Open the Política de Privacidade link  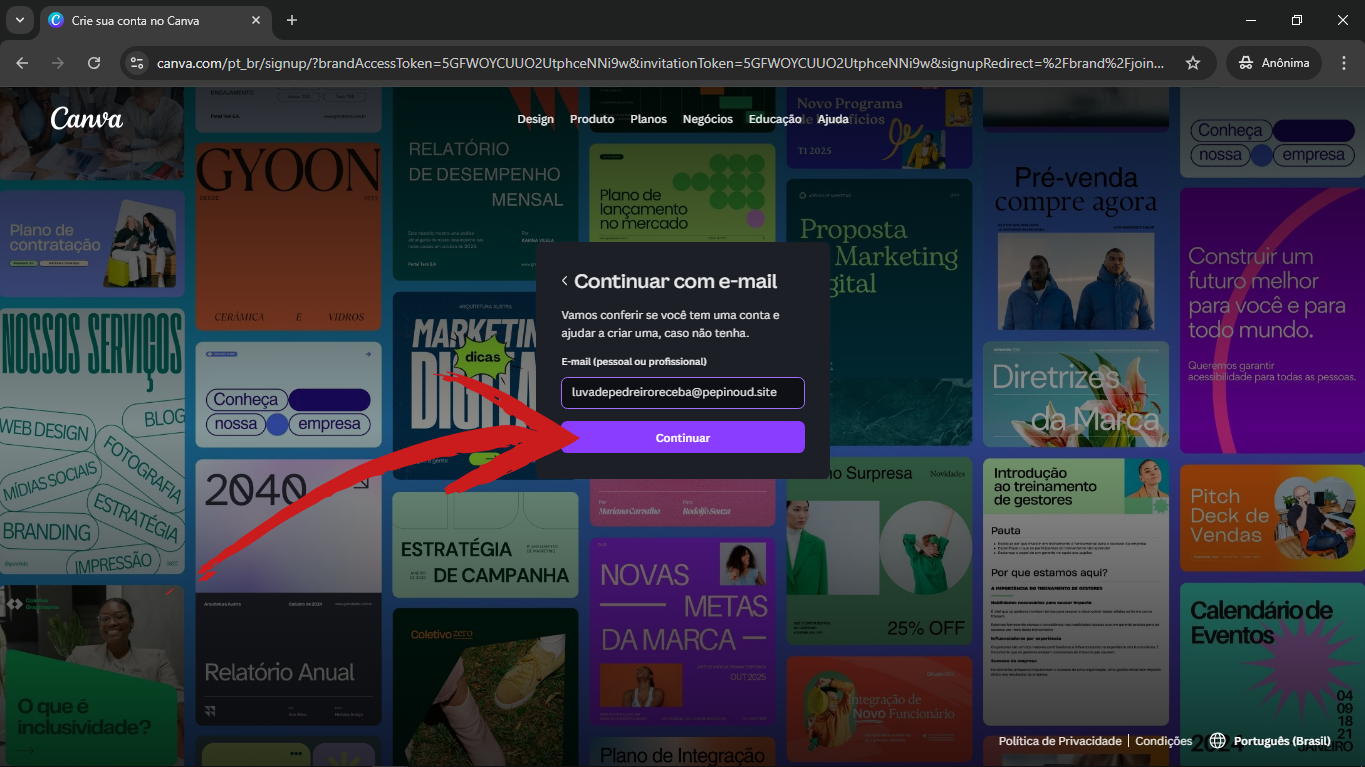tap(1060, 741)
